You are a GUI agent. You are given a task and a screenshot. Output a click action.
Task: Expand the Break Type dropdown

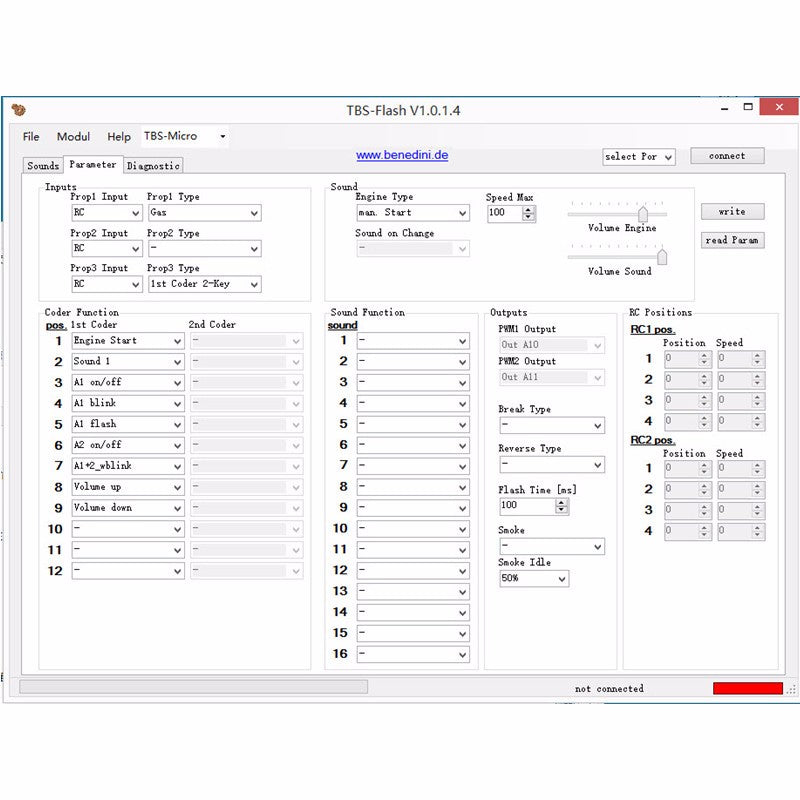click(x=551, y=425)
